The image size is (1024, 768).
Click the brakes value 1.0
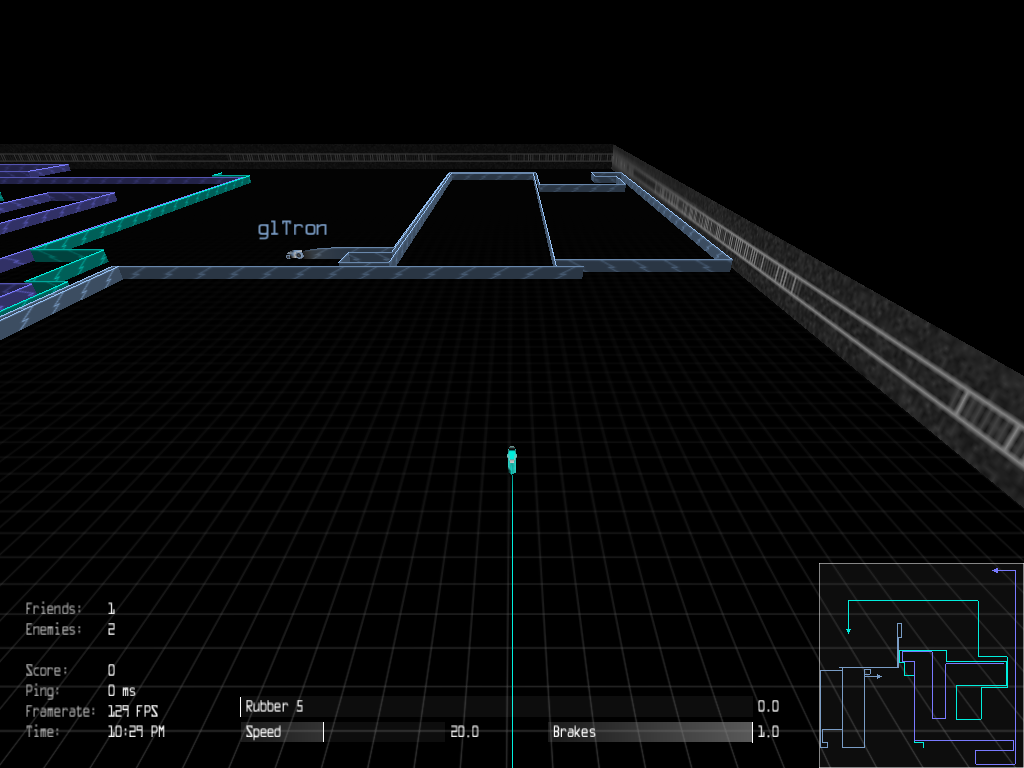(x=768, y=732)
